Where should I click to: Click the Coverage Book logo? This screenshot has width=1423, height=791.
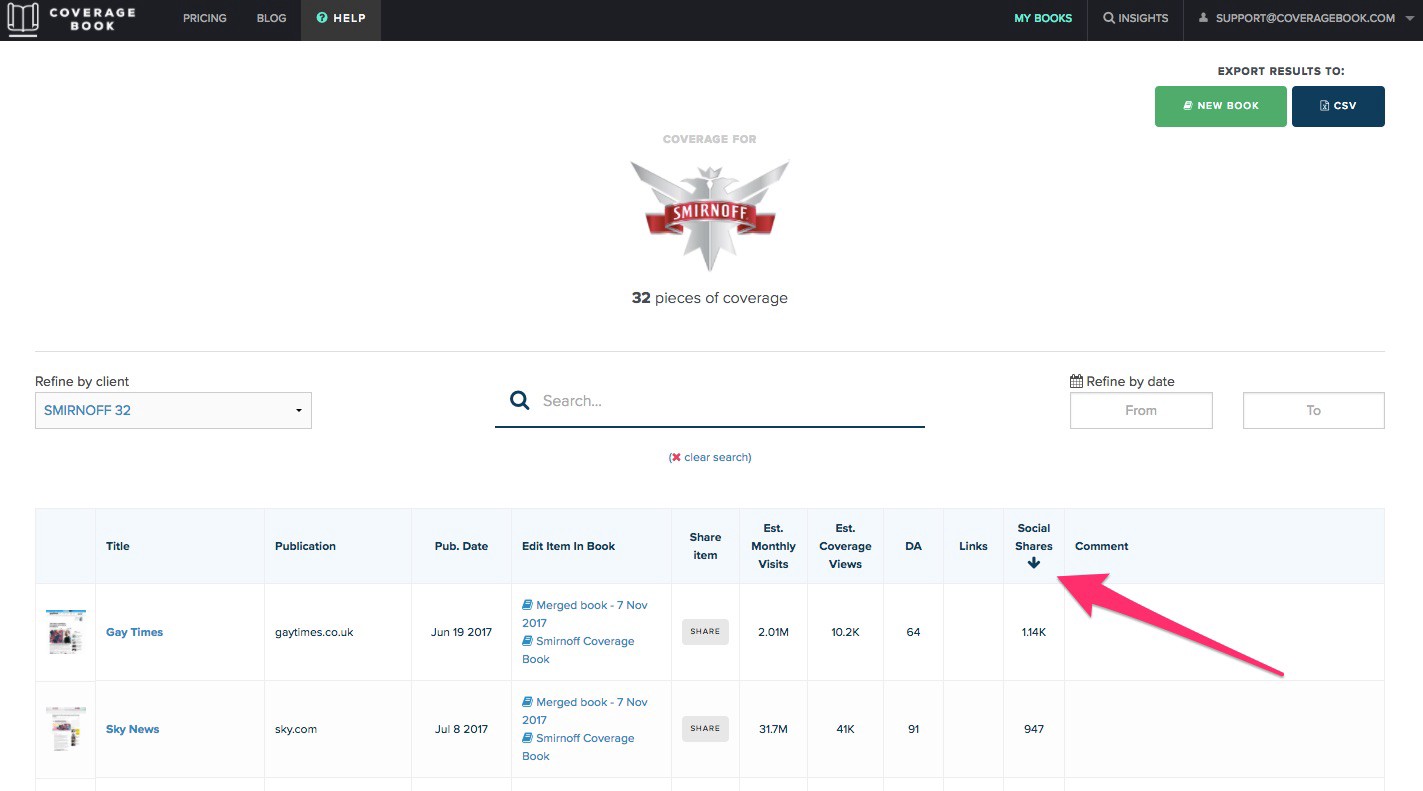coord(70,19)
